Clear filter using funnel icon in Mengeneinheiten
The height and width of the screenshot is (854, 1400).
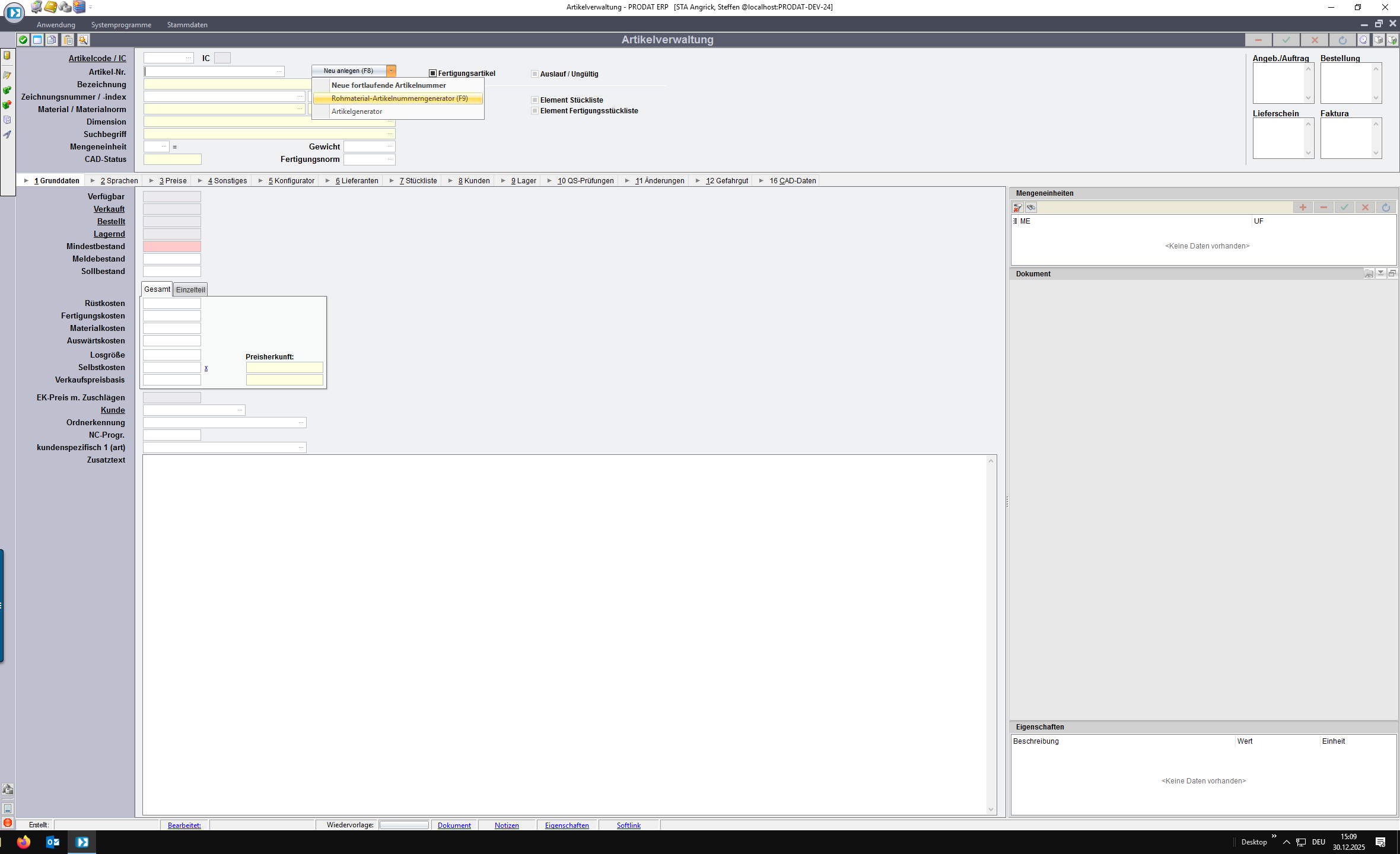click(x=1018, y=208)
